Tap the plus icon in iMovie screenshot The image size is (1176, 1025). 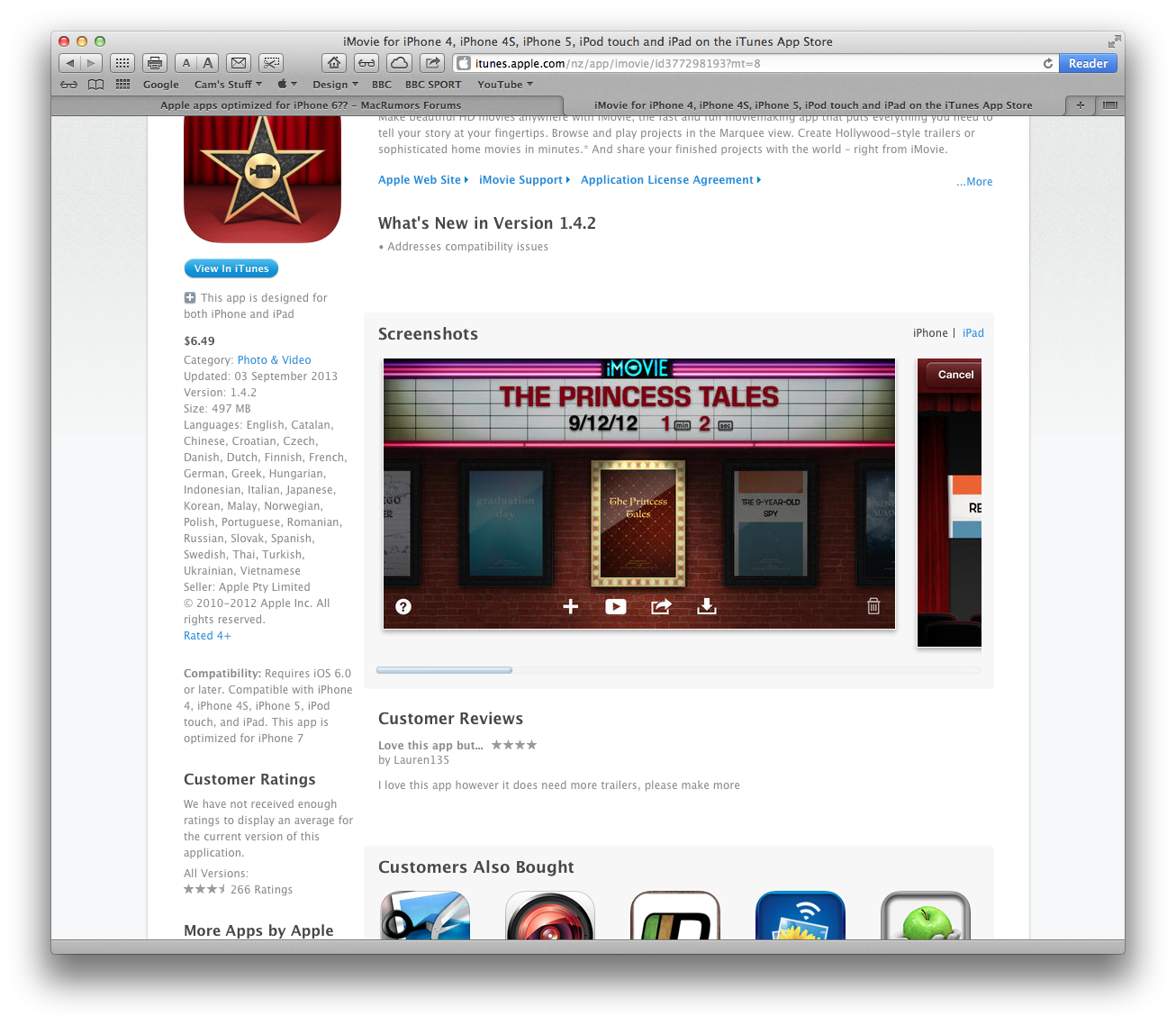tap(571, 607)
